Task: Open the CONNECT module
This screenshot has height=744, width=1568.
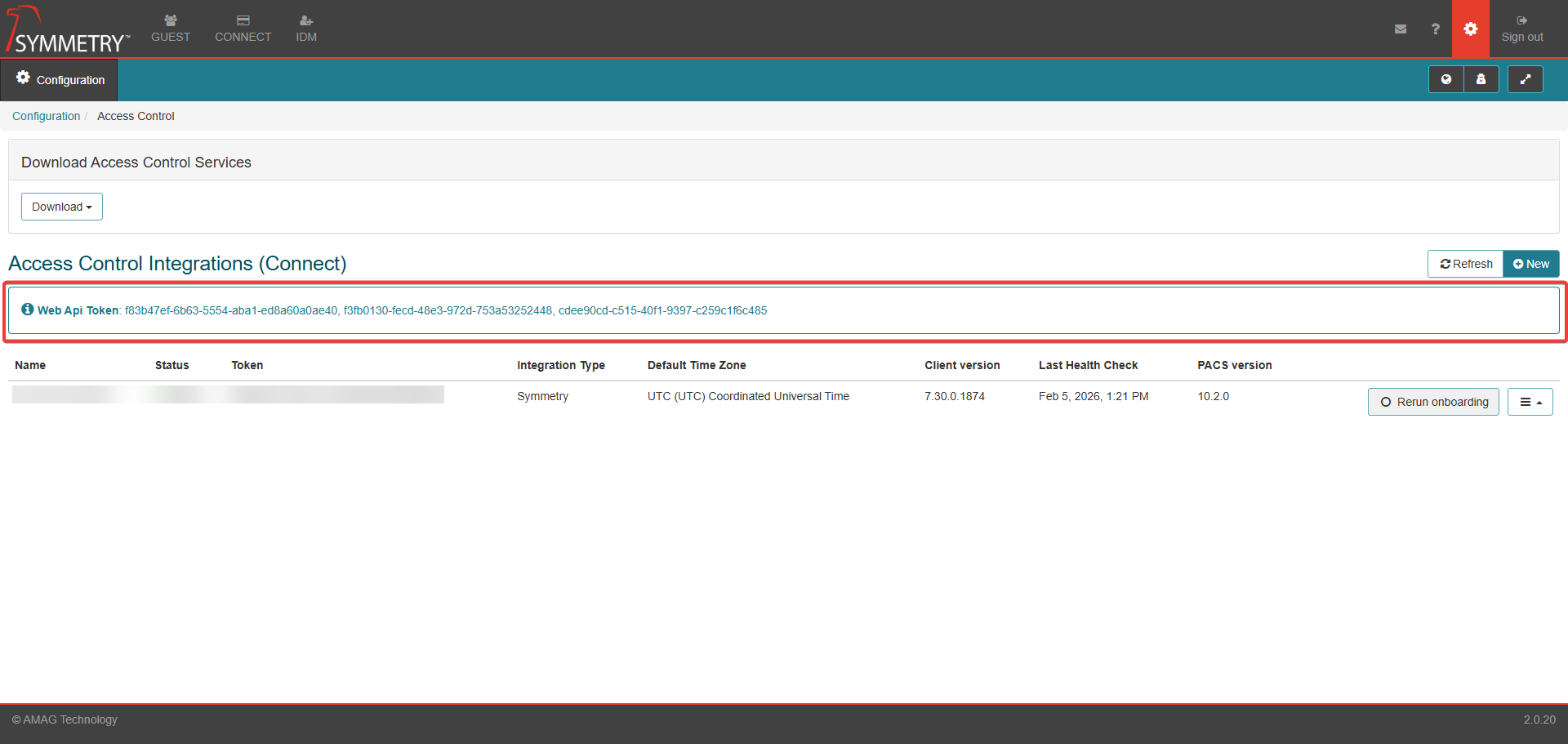Action: [x=243, y=29]
